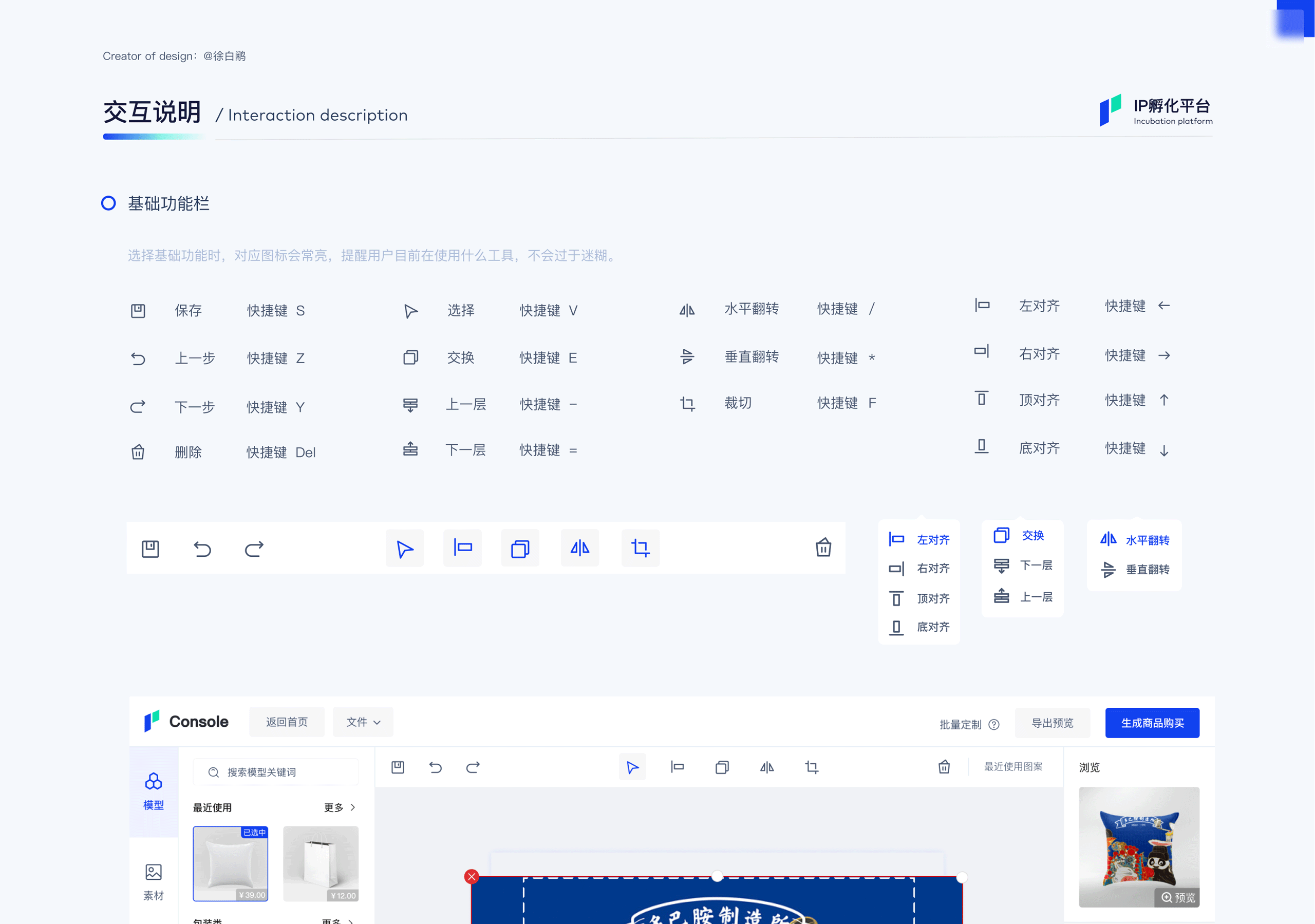Click the 交换 icon in the layer popover

tap(1001, 535)
